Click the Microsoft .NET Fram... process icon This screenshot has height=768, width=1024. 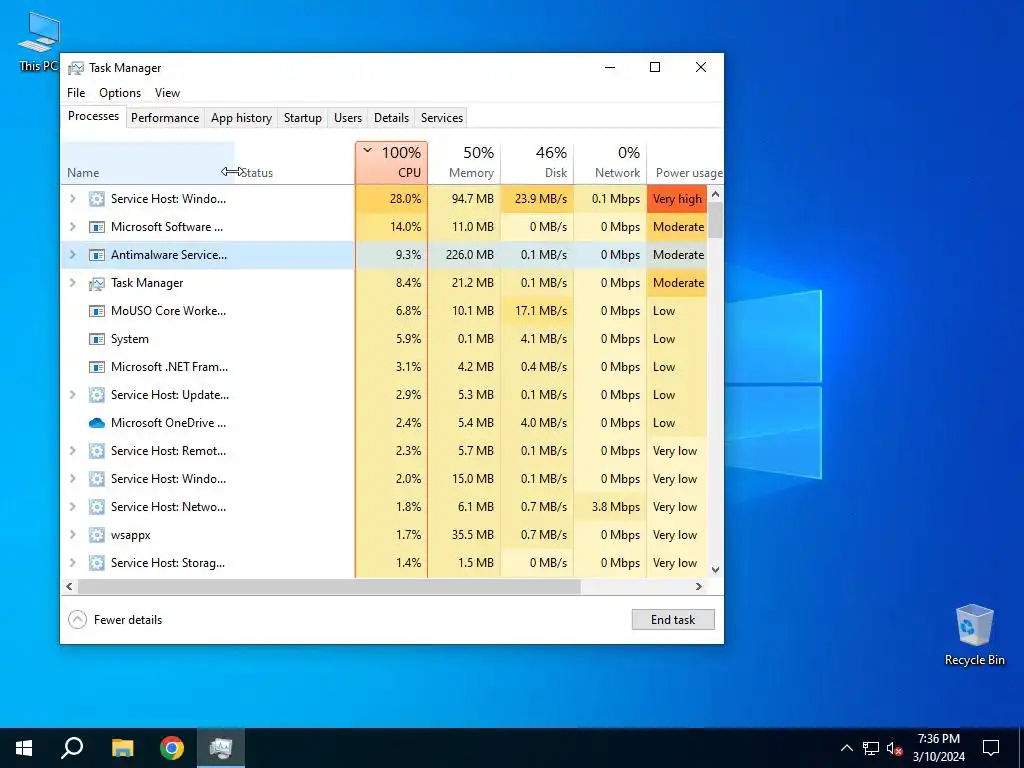click(x=97, y=367)
